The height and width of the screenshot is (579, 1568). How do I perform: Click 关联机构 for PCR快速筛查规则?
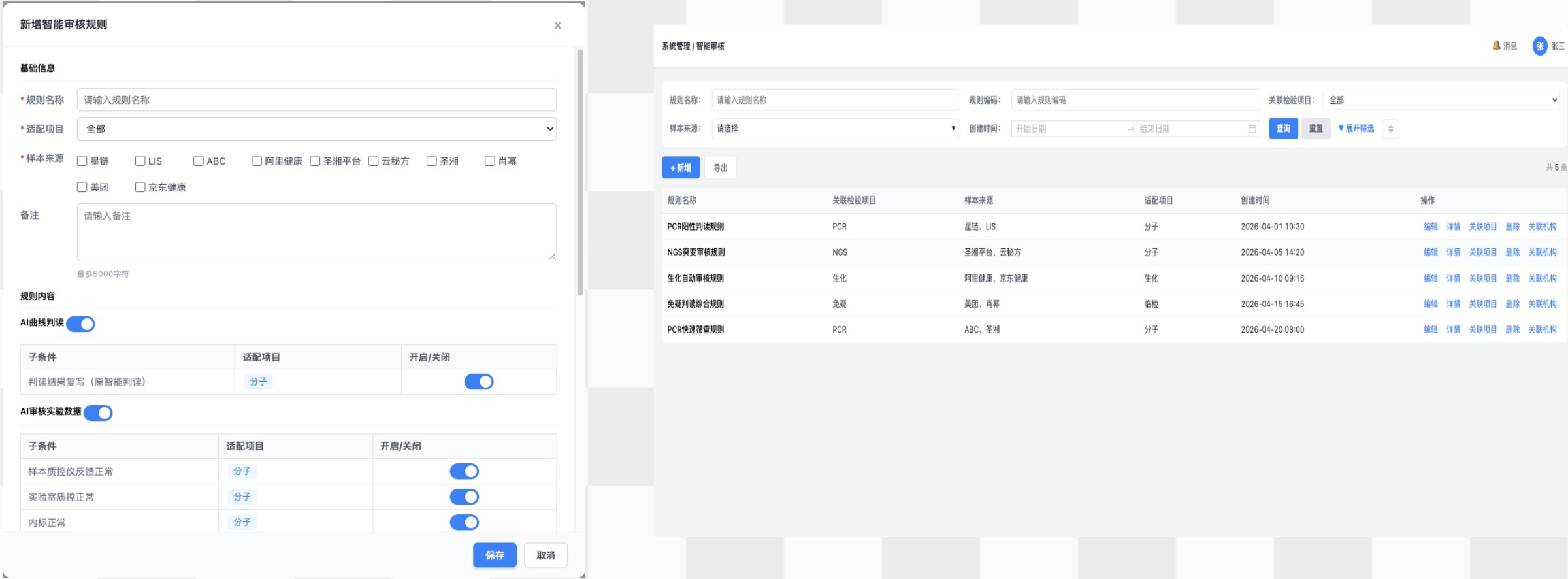pyautogui.click(x=1543, y=329)
